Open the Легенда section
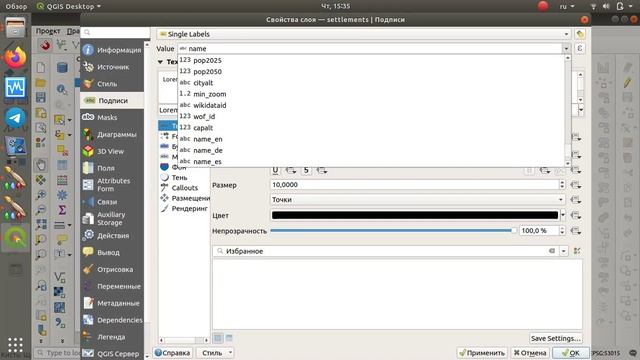The height and width of the screenshot is (360, 640). 112,337
